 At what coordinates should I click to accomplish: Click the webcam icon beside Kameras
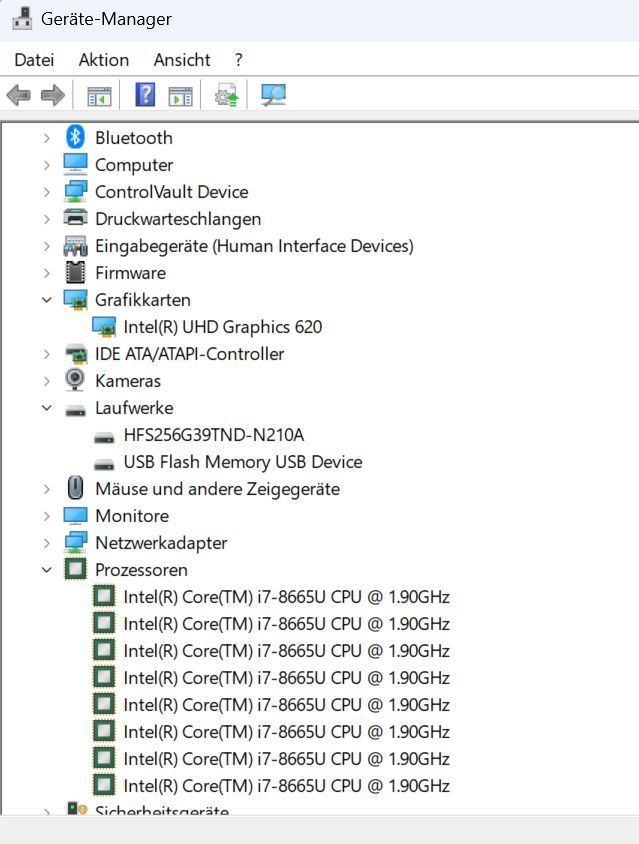point(76,381)
